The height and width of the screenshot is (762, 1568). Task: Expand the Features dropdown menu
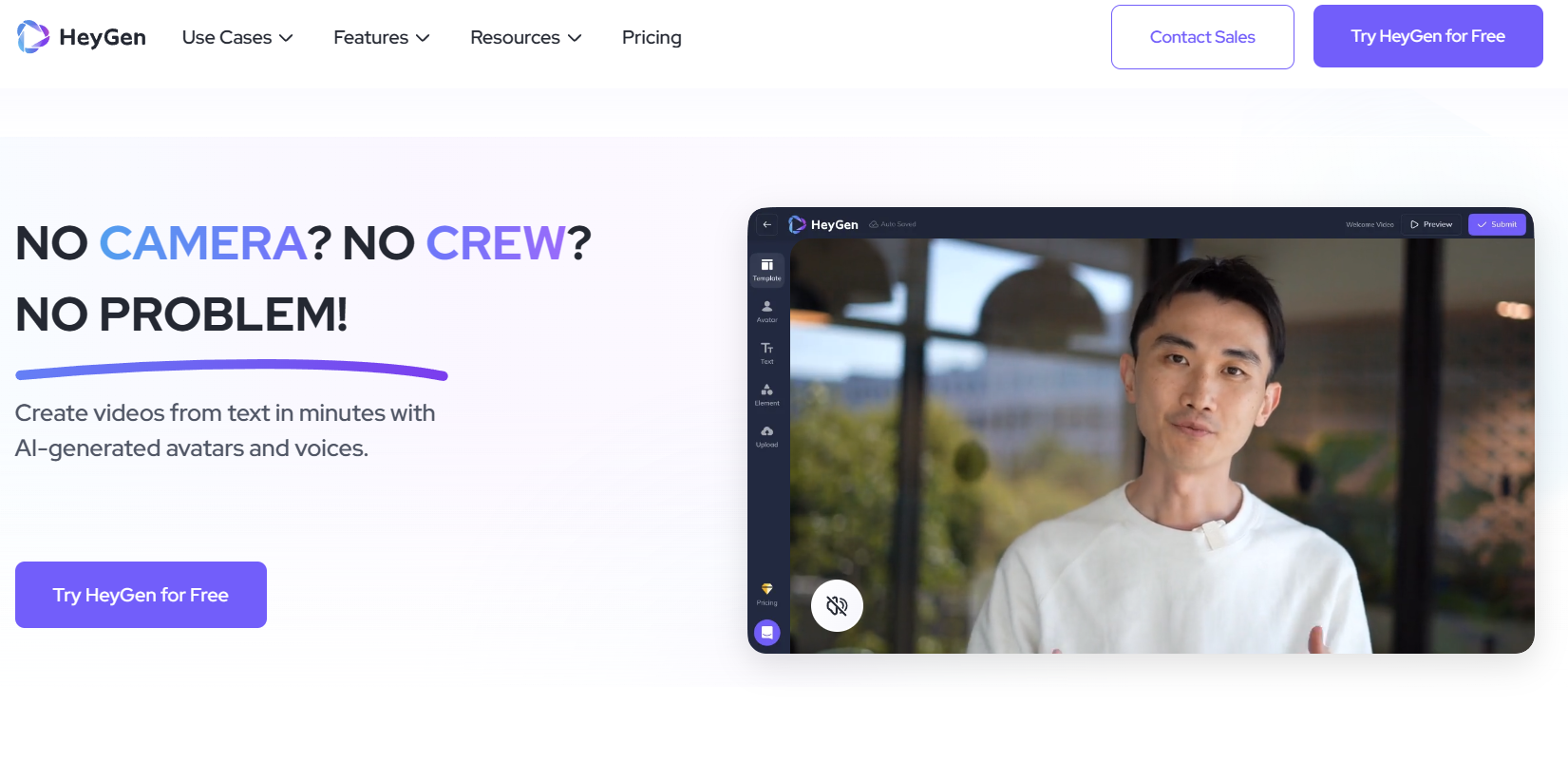382,37
